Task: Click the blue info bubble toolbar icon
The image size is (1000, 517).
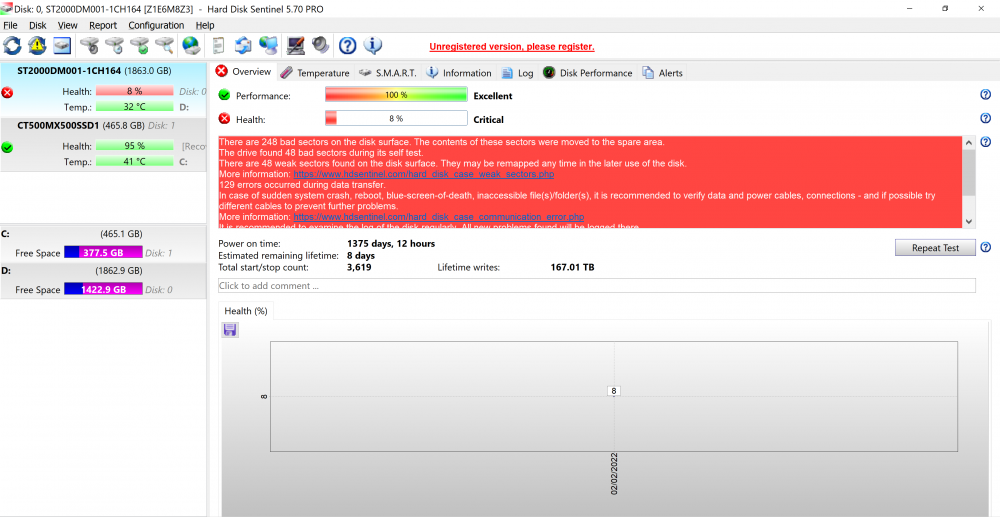Action: pyautogui.click(x=372, y=46)
